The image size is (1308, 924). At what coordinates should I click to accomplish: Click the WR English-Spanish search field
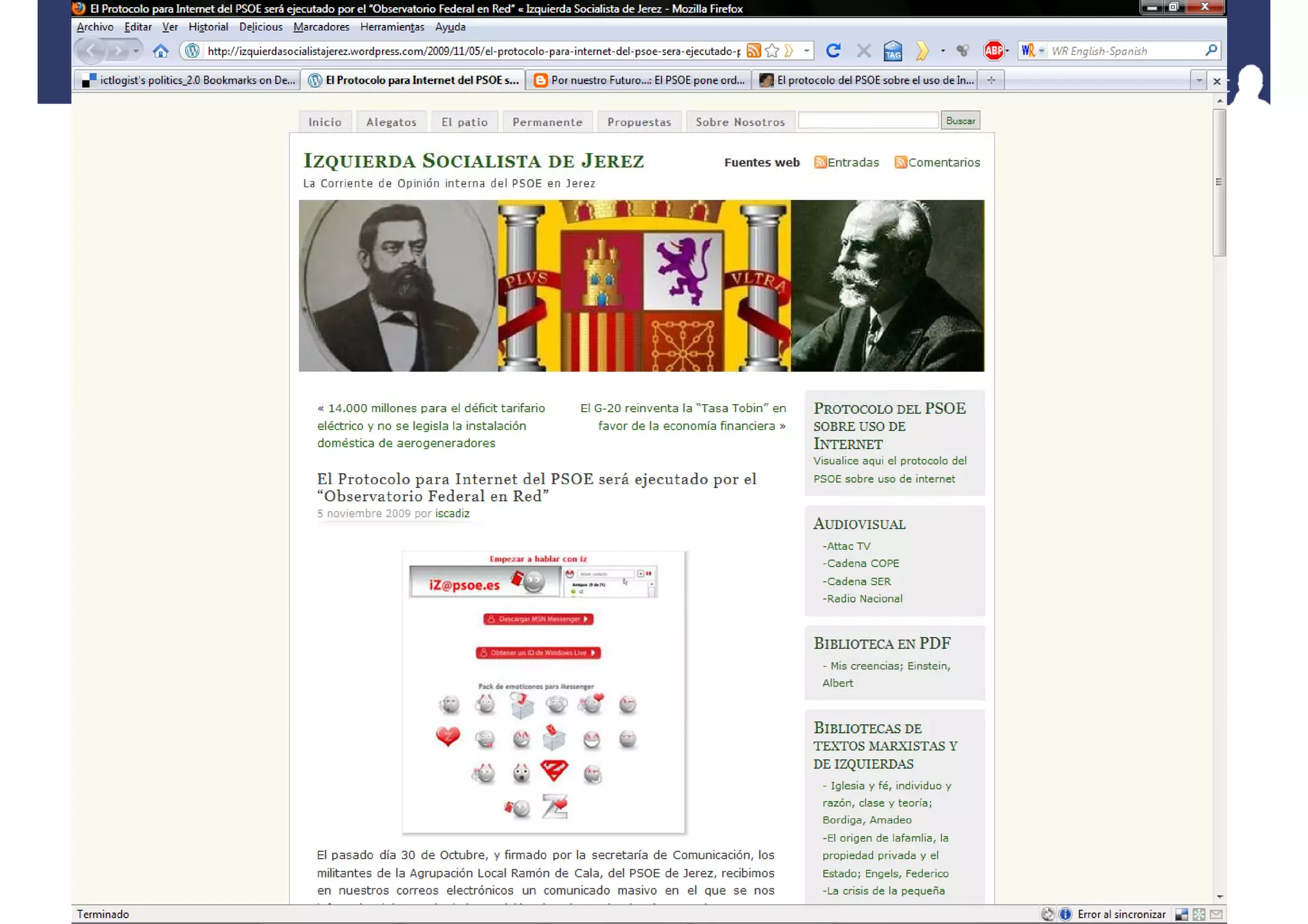1125,51
